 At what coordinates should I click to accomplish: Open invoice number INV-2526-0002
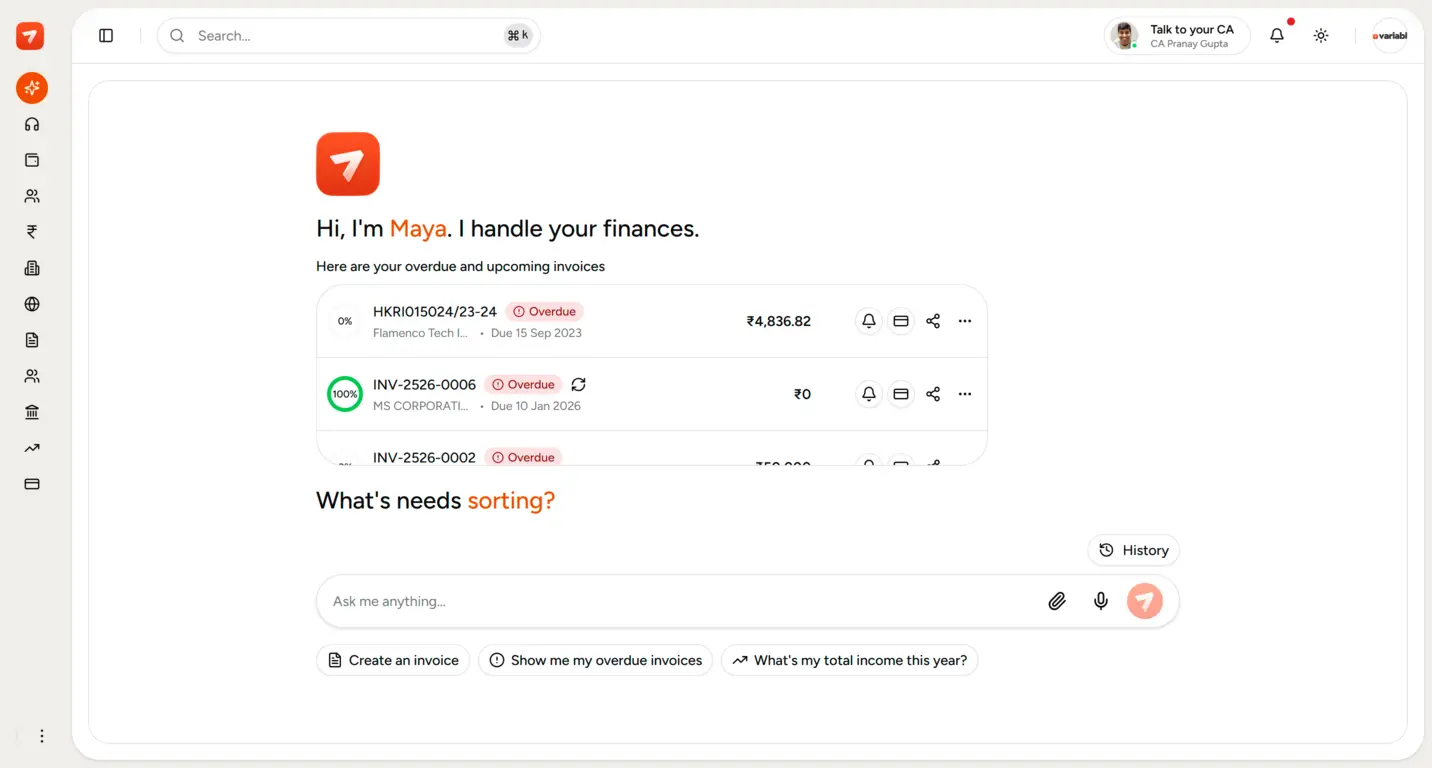pos(424,457)
